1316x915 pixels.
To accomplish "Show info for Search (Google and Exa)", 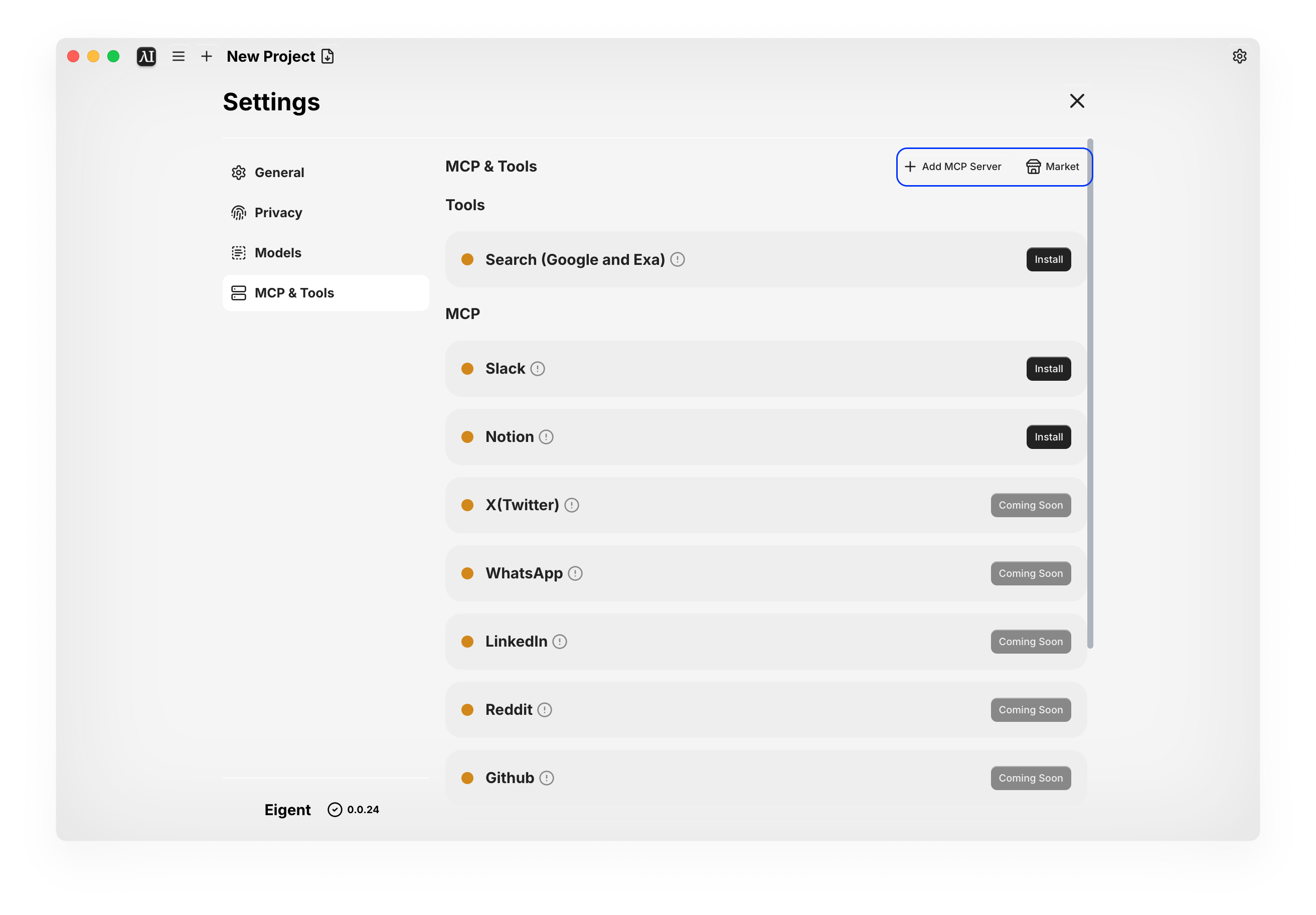I will coord(678,260).
